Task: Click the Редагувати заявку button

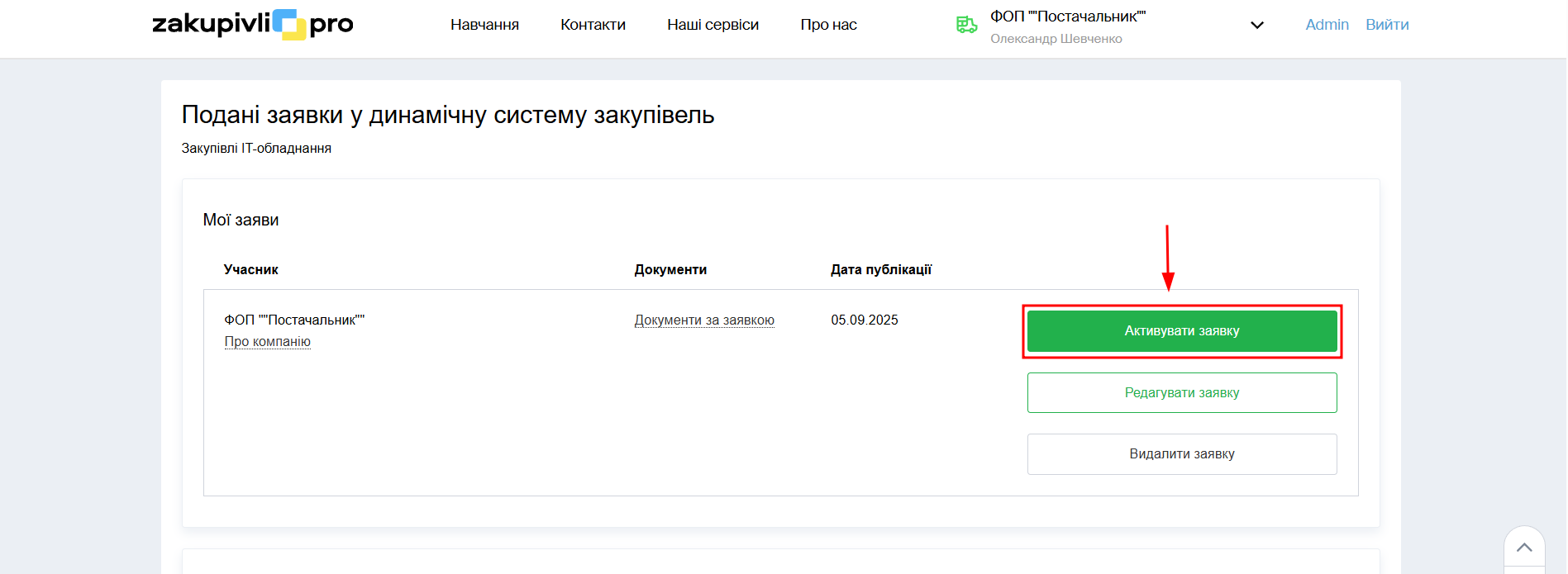Action: click(1181, 392)
